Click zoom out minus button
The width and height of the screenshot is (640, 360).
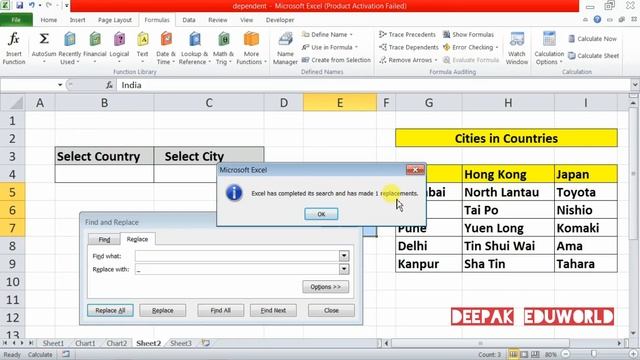click(565, 354)
